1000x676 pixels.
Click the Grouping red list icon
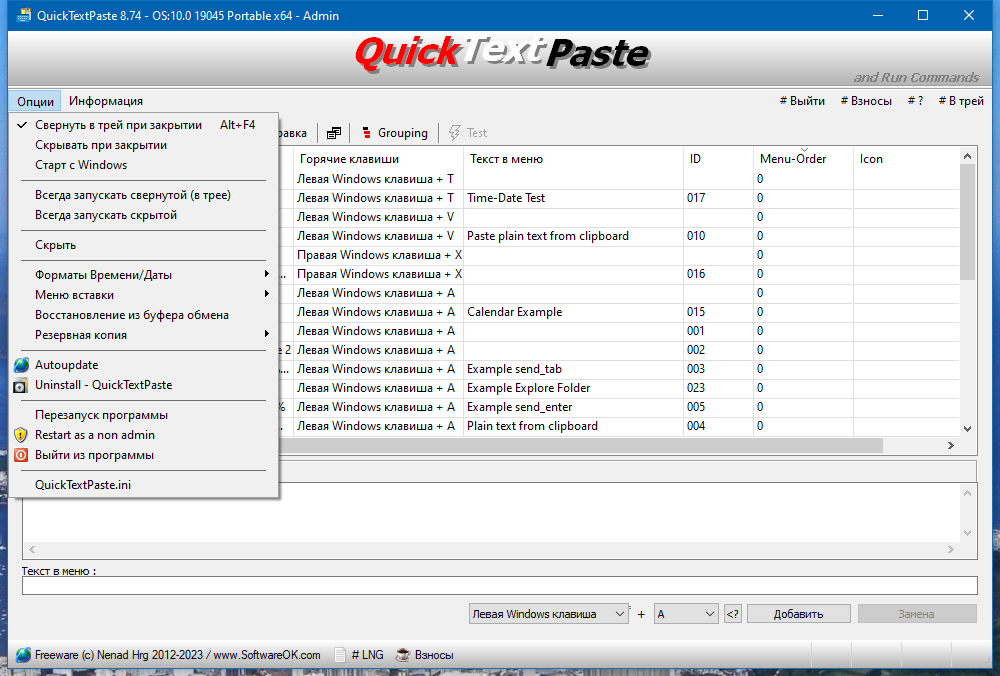click(366, 133)
